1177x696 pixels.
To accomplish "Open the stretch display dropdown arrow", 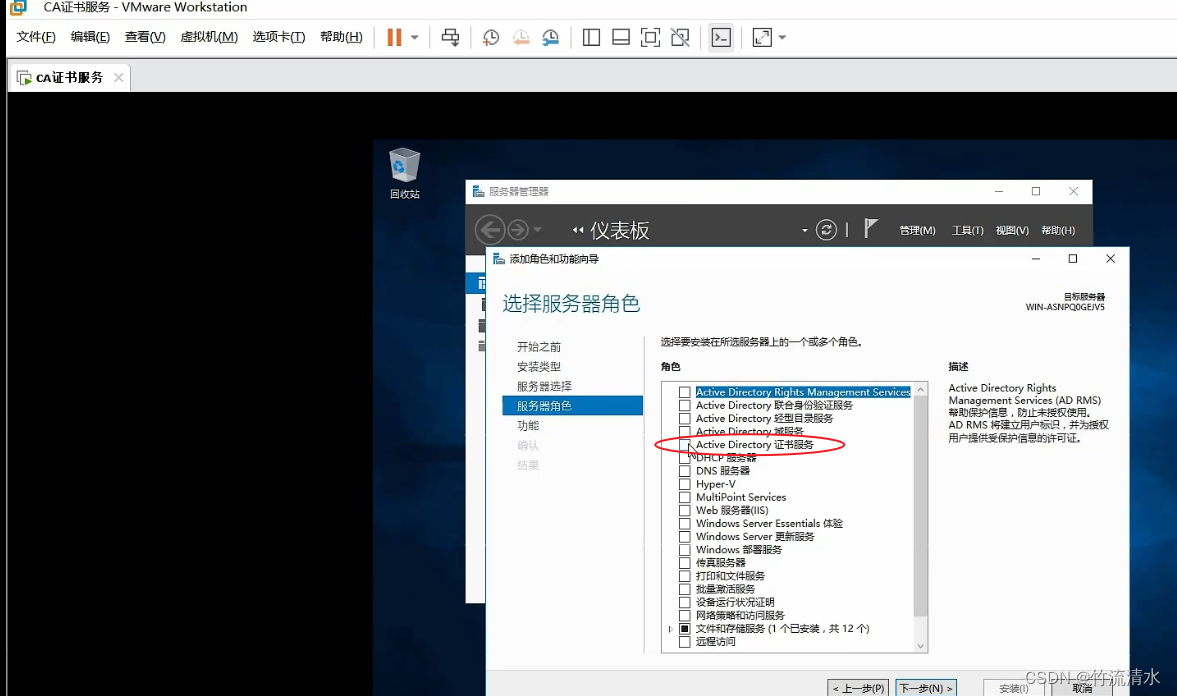I will pos(782,38).
